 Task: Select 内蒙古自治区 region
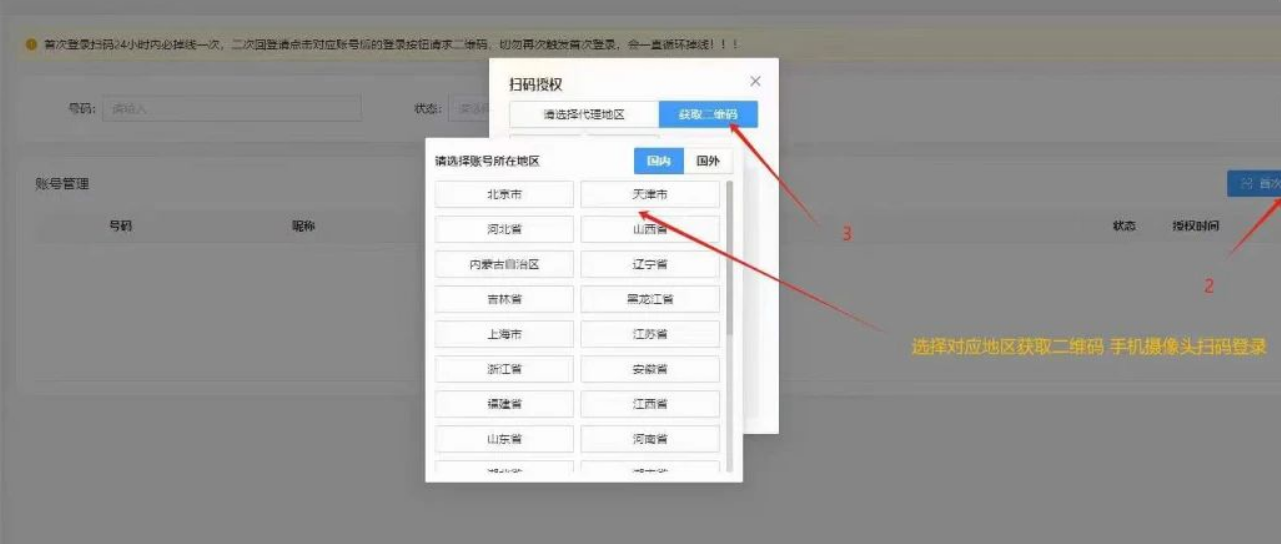(x=504, y=264)
